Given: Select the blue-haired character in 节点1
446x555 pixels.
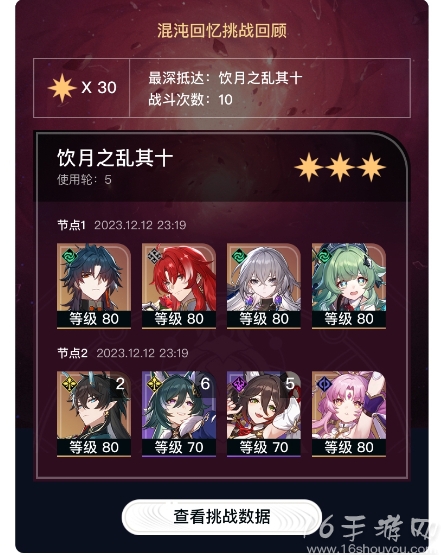Looking at the screenshot, I should (x=94, y=286).
